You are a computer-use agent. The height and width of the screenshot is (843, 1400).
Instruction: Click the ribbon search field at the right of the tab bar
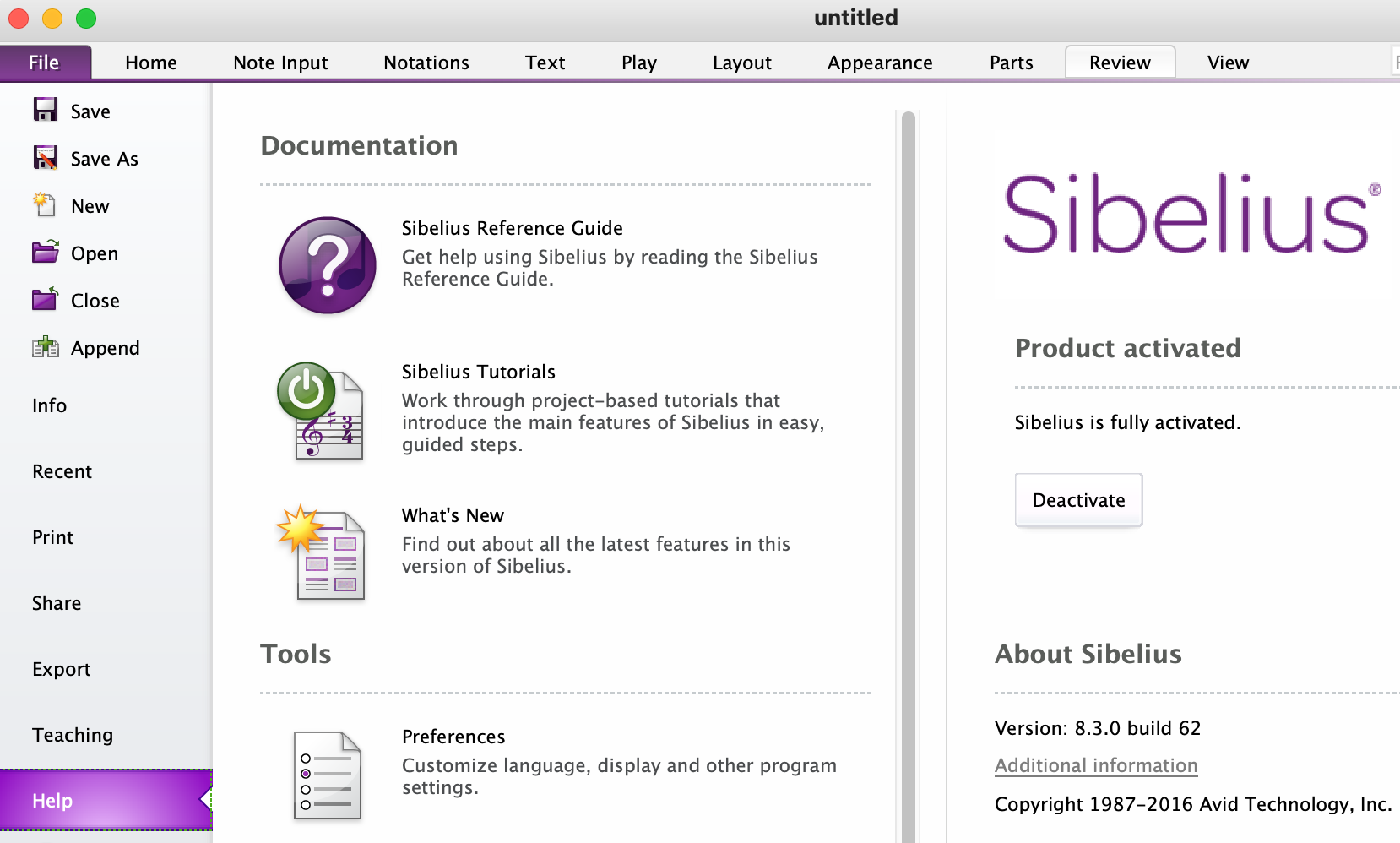pos(1395,63)
